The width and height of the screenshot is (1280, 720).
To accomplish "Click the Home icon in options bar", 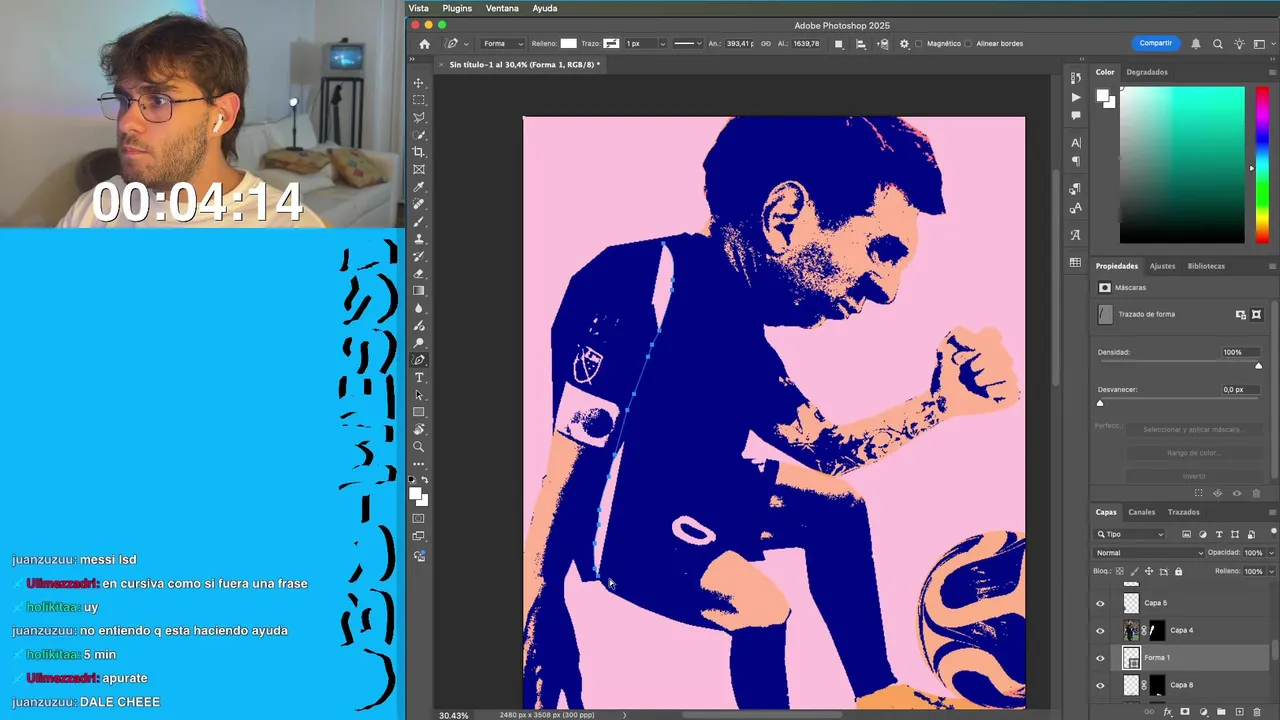I will pos(424,44).
